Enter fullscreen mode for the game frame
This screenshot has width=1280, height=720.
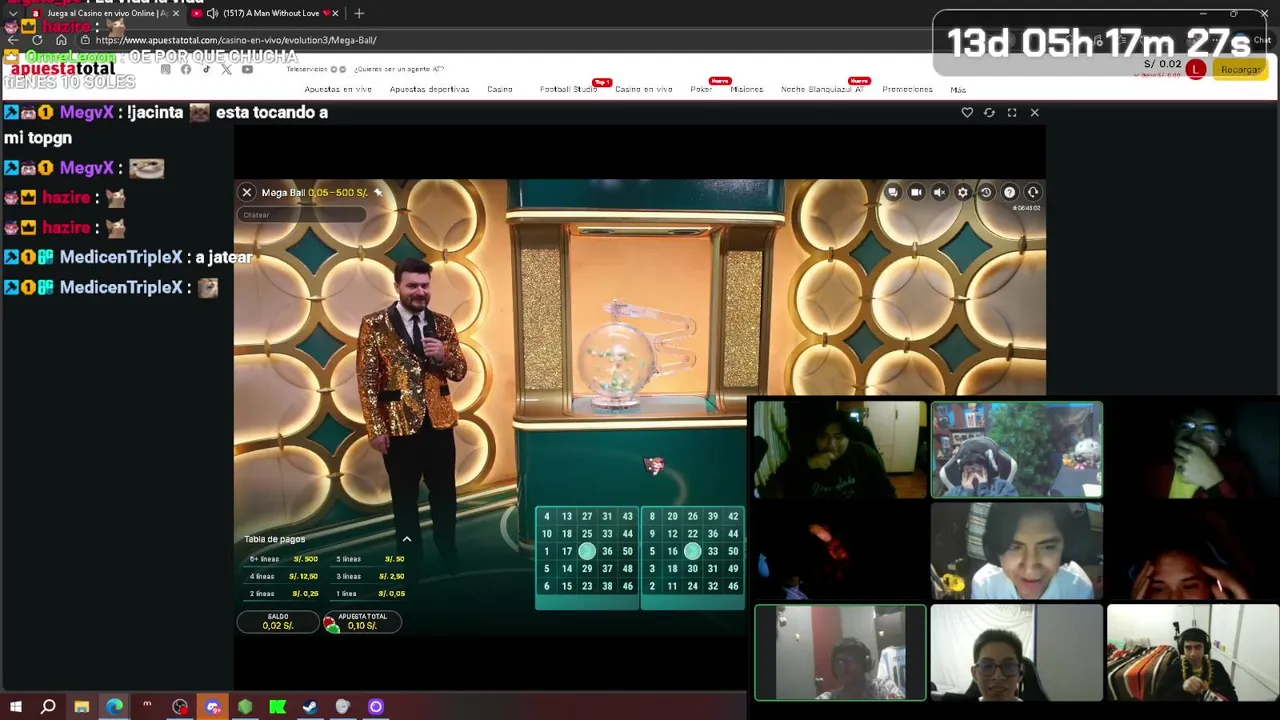pyautogui.click(x=1012, y=113)
